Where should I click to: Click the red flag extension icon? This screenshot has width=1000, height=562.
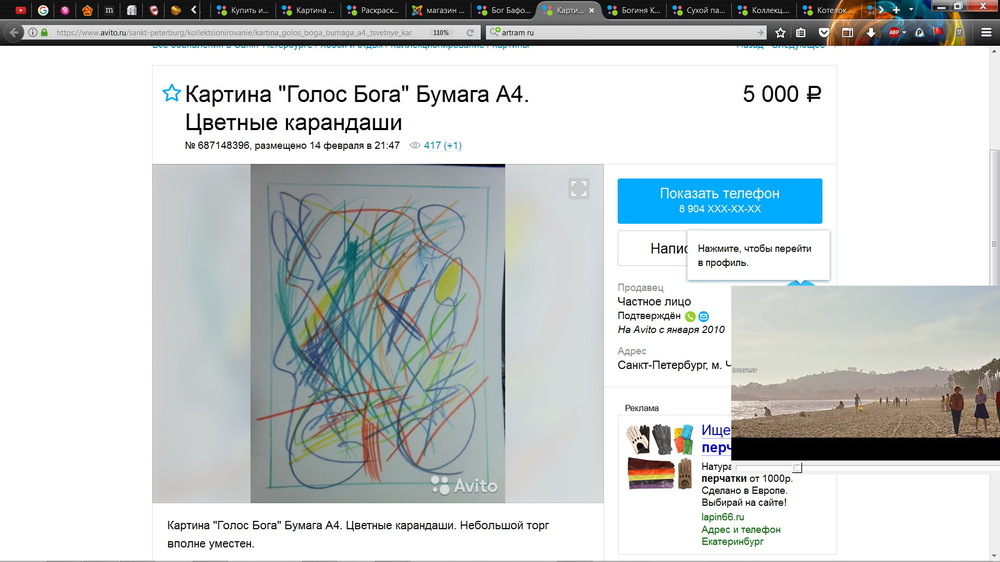(x=938, y=32)
